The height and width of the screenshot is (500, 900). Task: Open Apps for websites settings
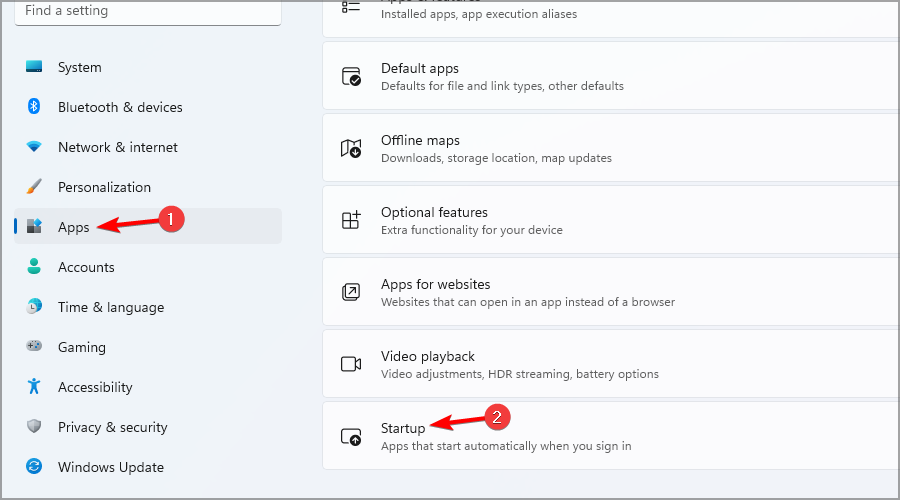(611, 292)
